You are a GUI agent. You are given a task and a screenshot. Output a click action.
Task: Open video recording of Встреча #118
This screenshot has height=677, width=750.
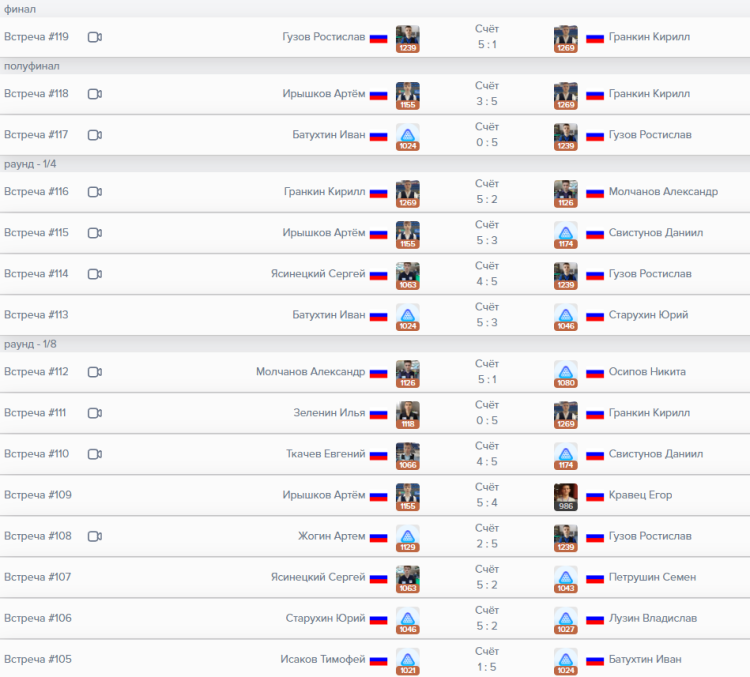[x=95, y=94]
